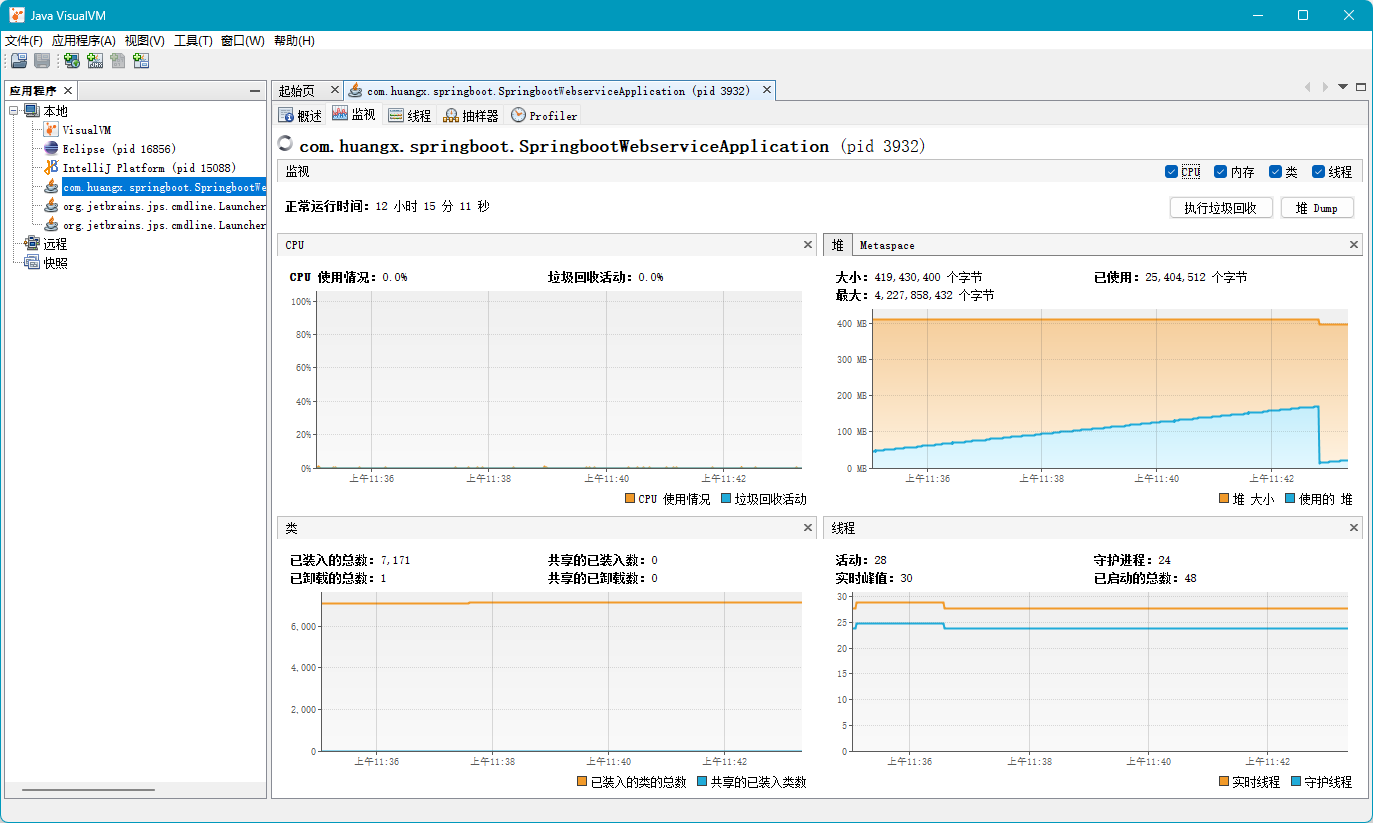
Task: Click the computer icon next to 本地
Action: [32, 111]
